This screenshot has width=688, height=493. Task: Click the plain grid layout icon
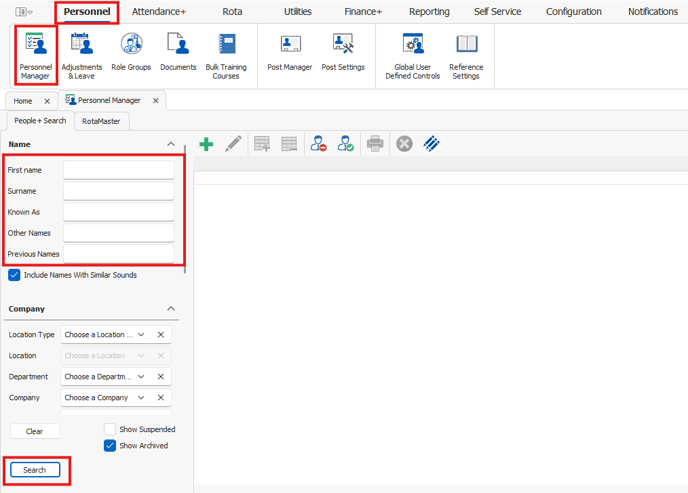pyautogui.click(x=289, y=144)
